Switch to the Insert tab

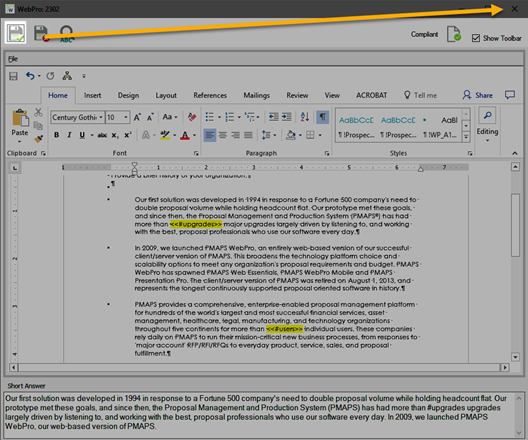[93, 95]
